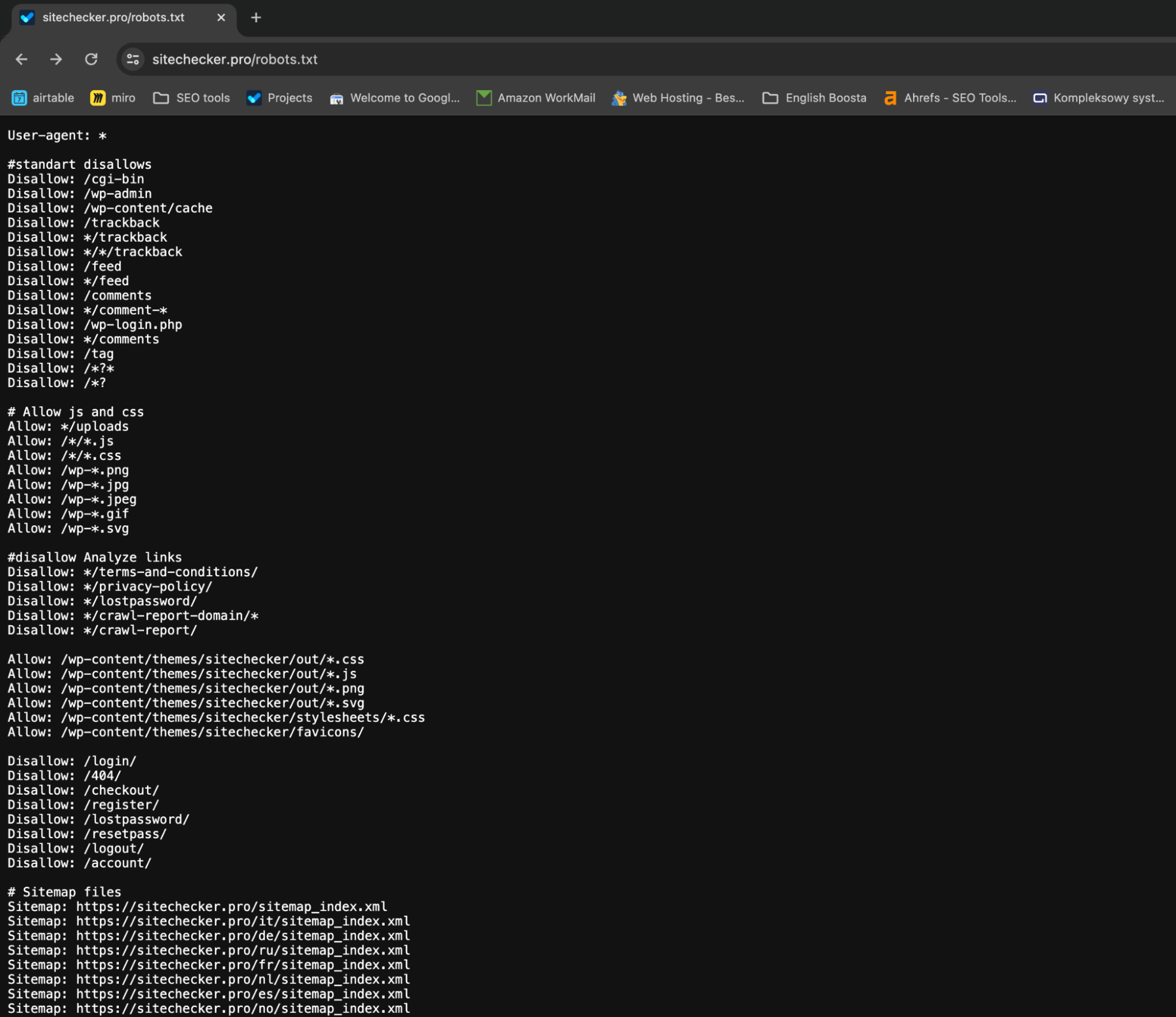
Task: Click 'Disallow: /resetpass/' line
Action: (87, 835)
